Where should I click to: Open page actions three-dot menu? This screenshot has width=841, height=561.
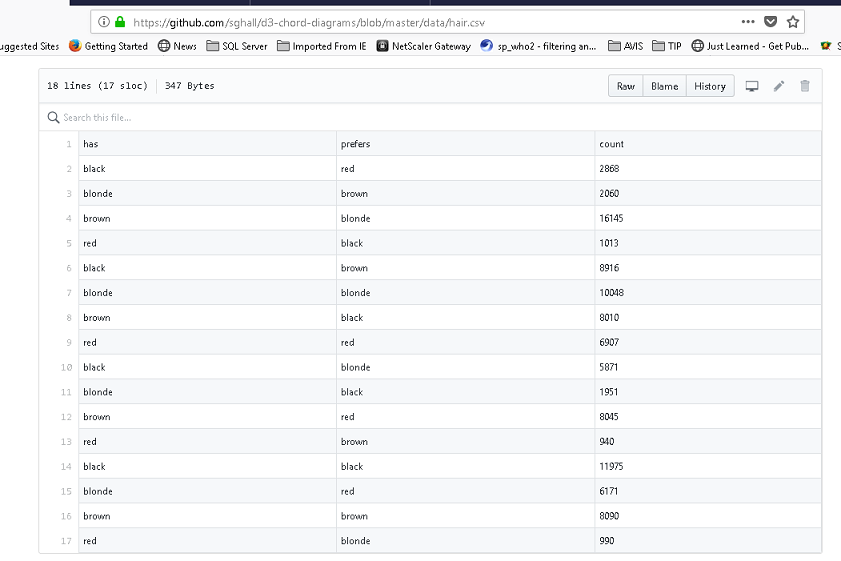point(748,22)
